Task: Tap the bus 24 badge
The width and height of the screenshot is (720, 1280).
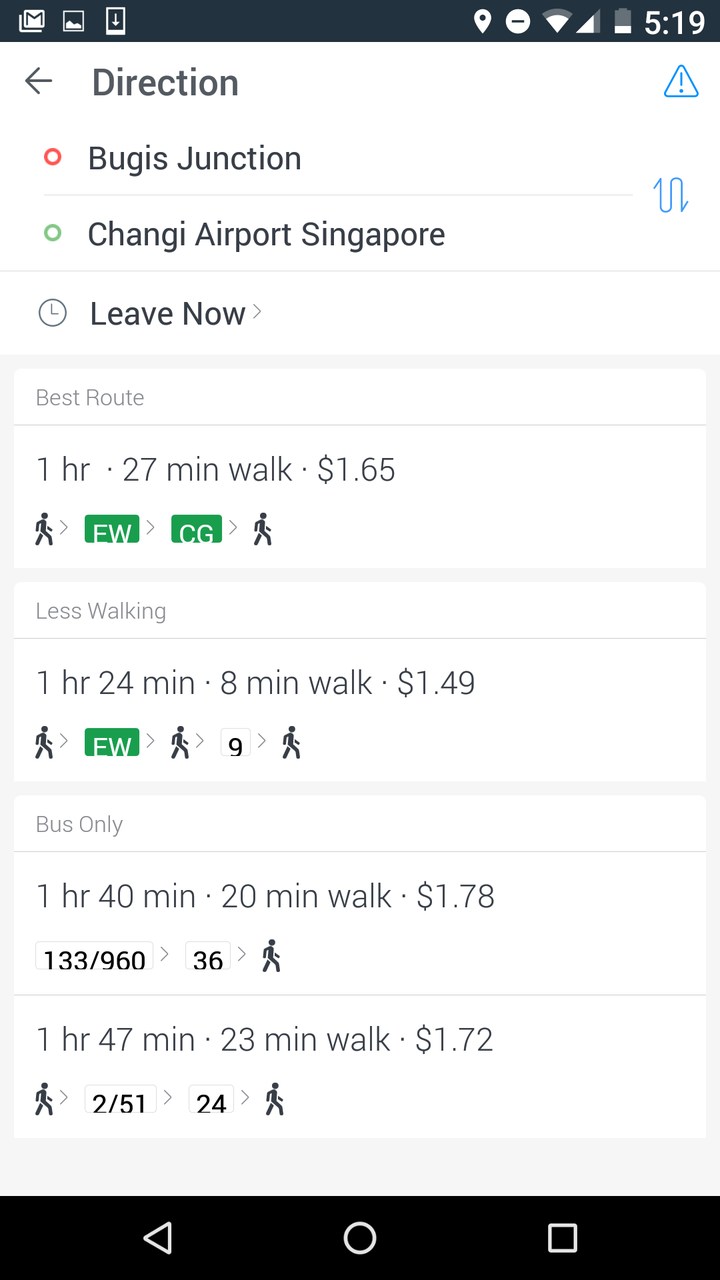Action: tap(211, 1101)
